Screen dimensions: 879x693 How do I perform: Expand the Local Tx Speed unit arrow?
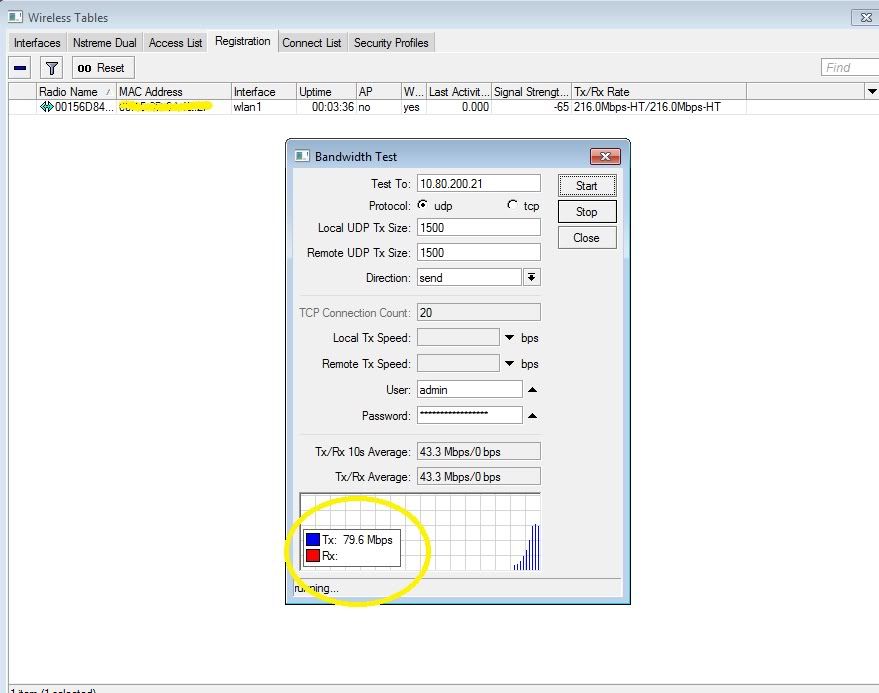coord(509,338)
